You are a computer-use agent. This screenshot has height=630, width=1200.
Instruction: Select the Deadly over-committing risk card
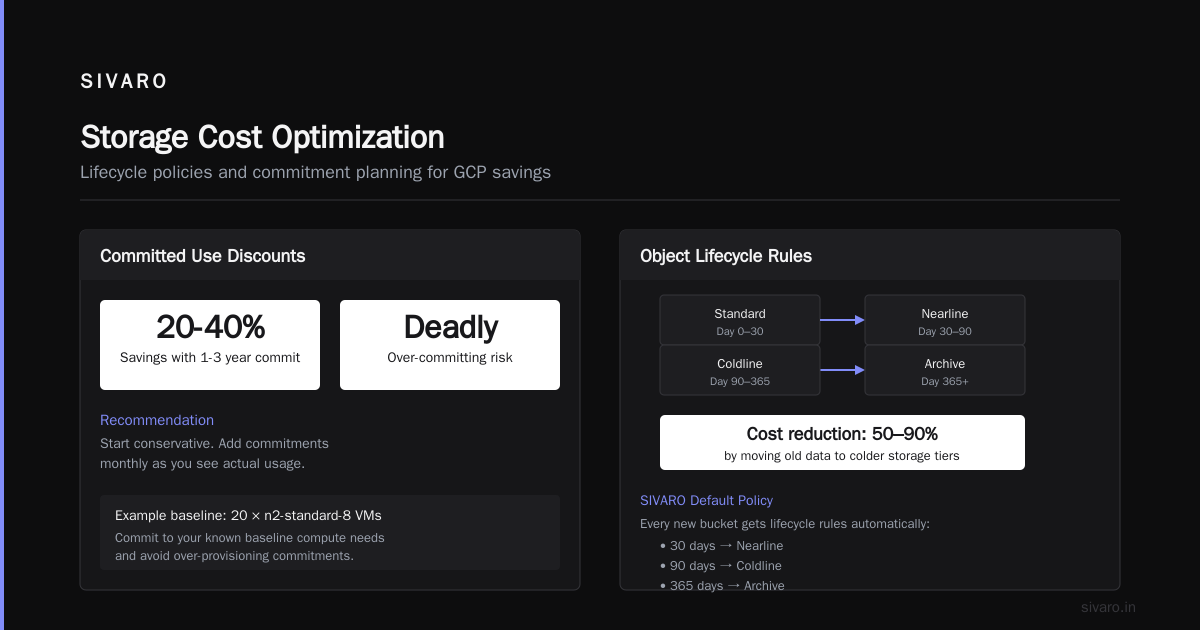tap(450, 344)
